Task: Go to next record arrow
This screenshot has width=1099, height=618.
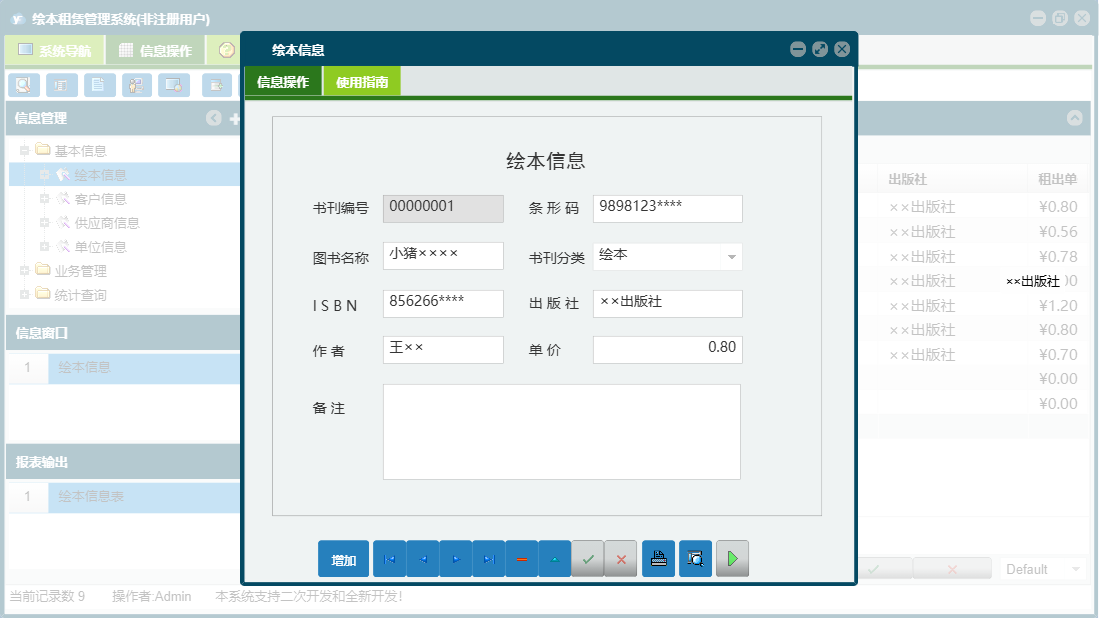Action: coord(456,559)
